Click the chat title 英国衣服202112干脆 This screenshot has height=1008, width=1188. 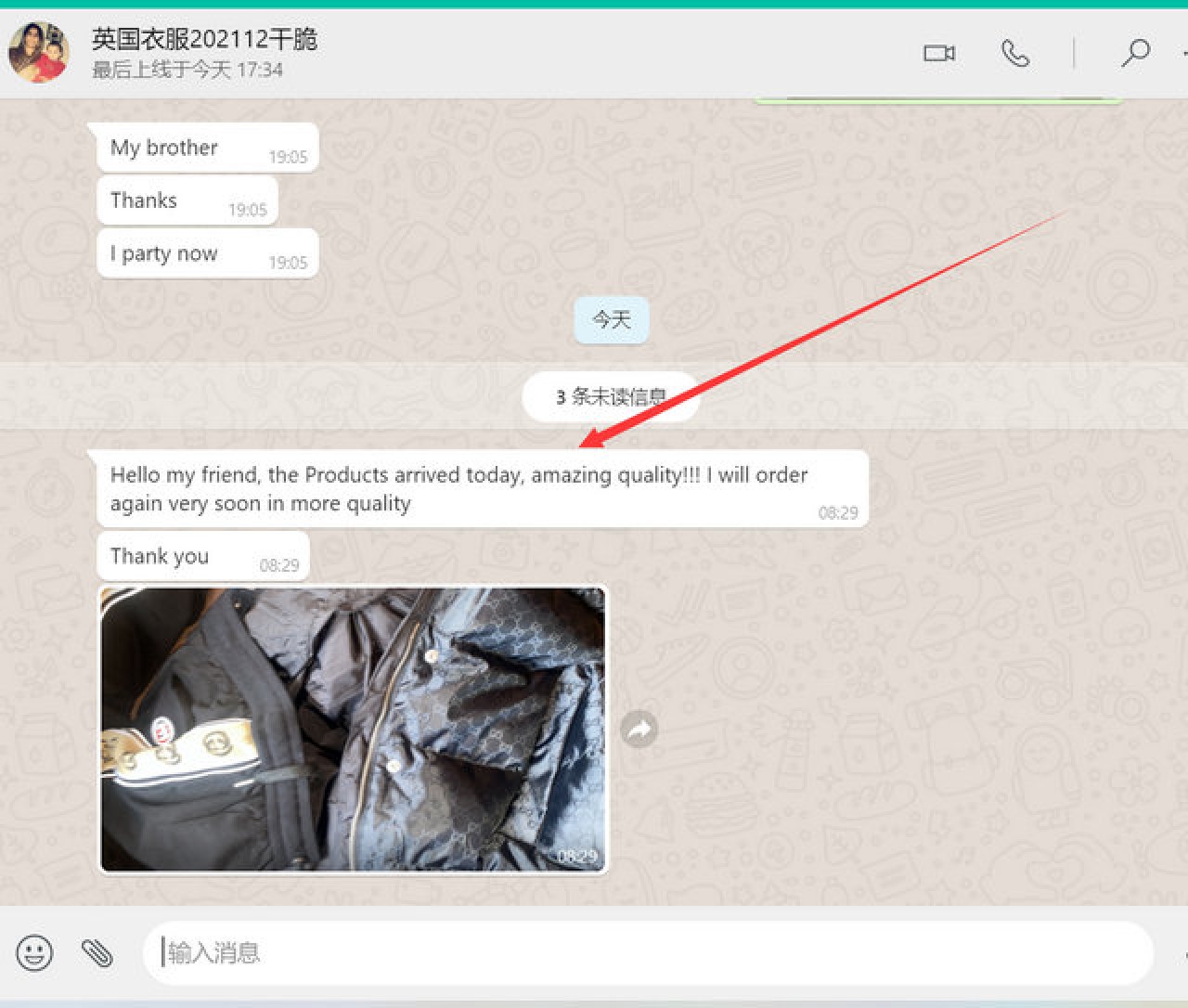tap(204, 39)
